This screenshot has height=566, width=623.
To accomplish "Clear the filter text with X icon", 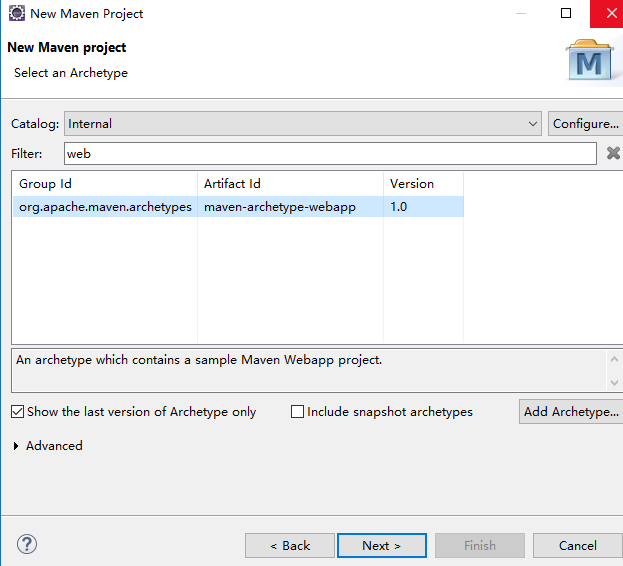I will [613, 153].
